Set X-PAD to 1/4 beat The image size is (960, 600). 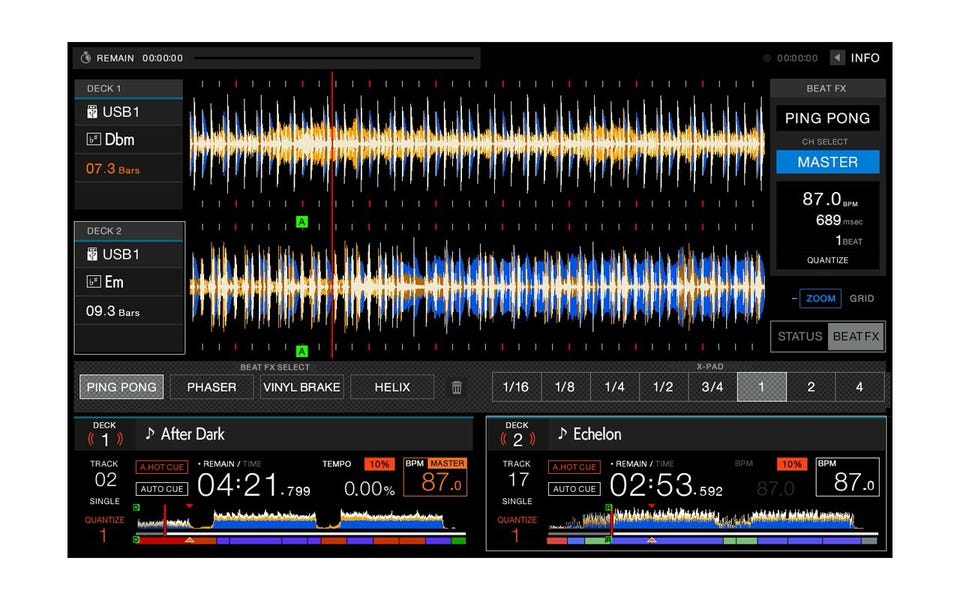[614, 387]
